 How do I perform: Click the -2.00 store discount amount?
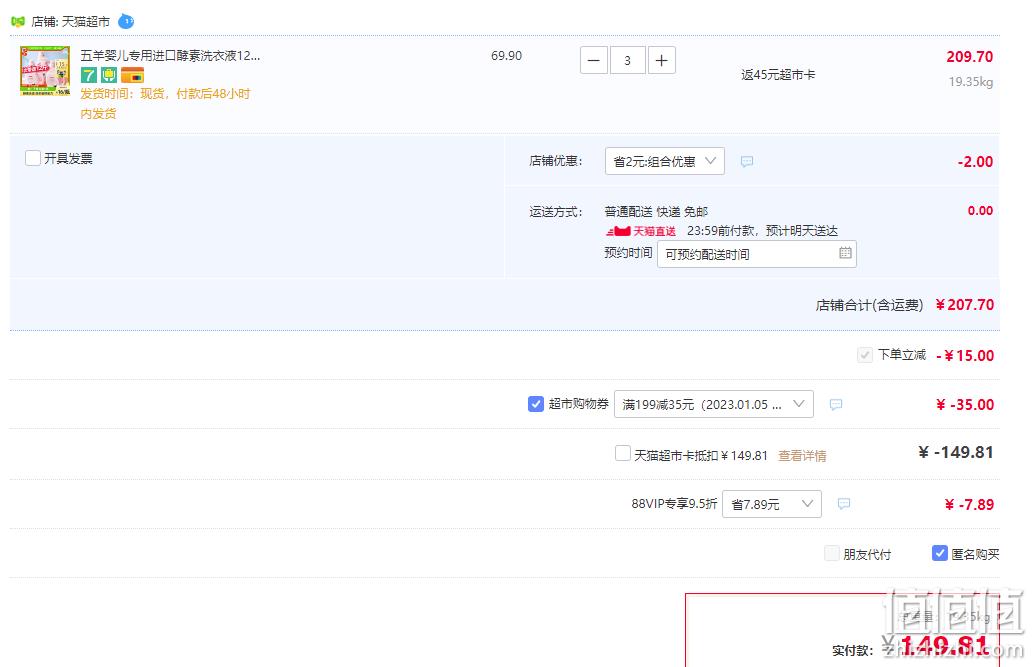tap(975, 161)
